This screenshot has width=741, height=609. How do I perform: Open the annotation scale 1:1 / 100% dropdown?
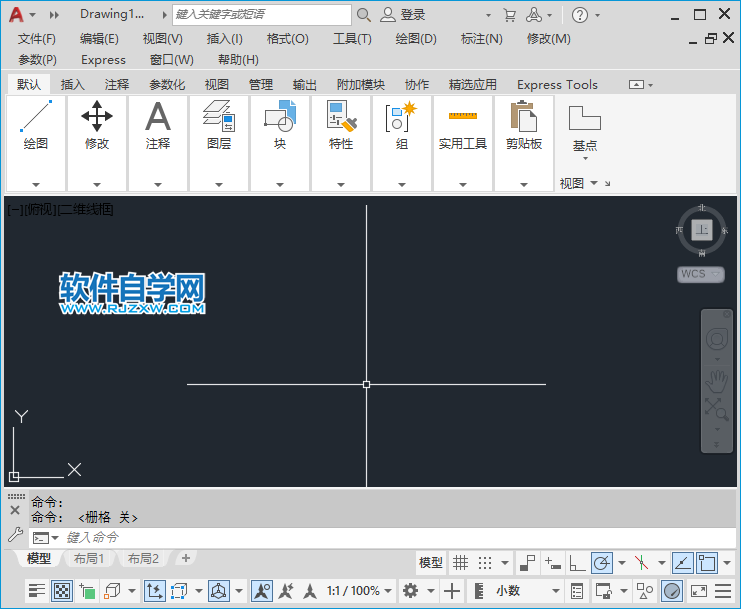tap(359, 591)
